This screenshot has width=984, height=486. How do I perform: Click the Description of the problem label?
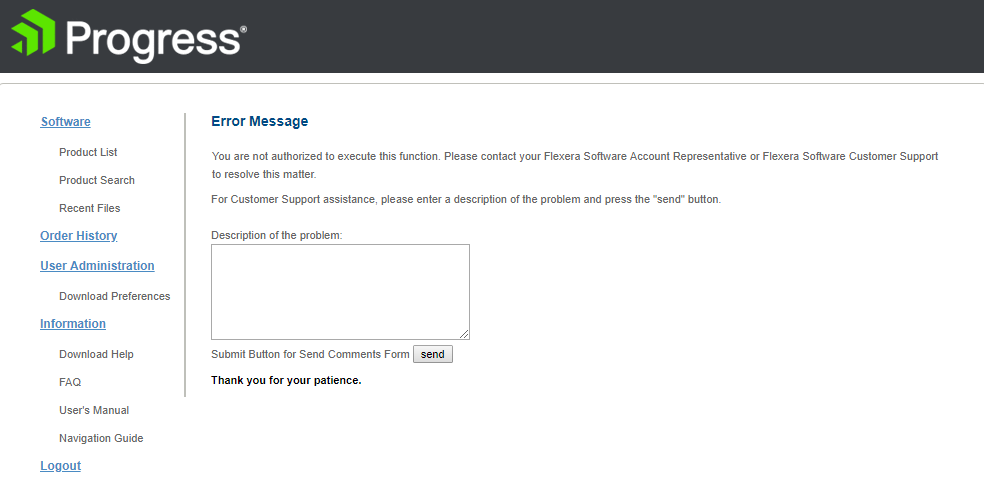pos(277,235)
